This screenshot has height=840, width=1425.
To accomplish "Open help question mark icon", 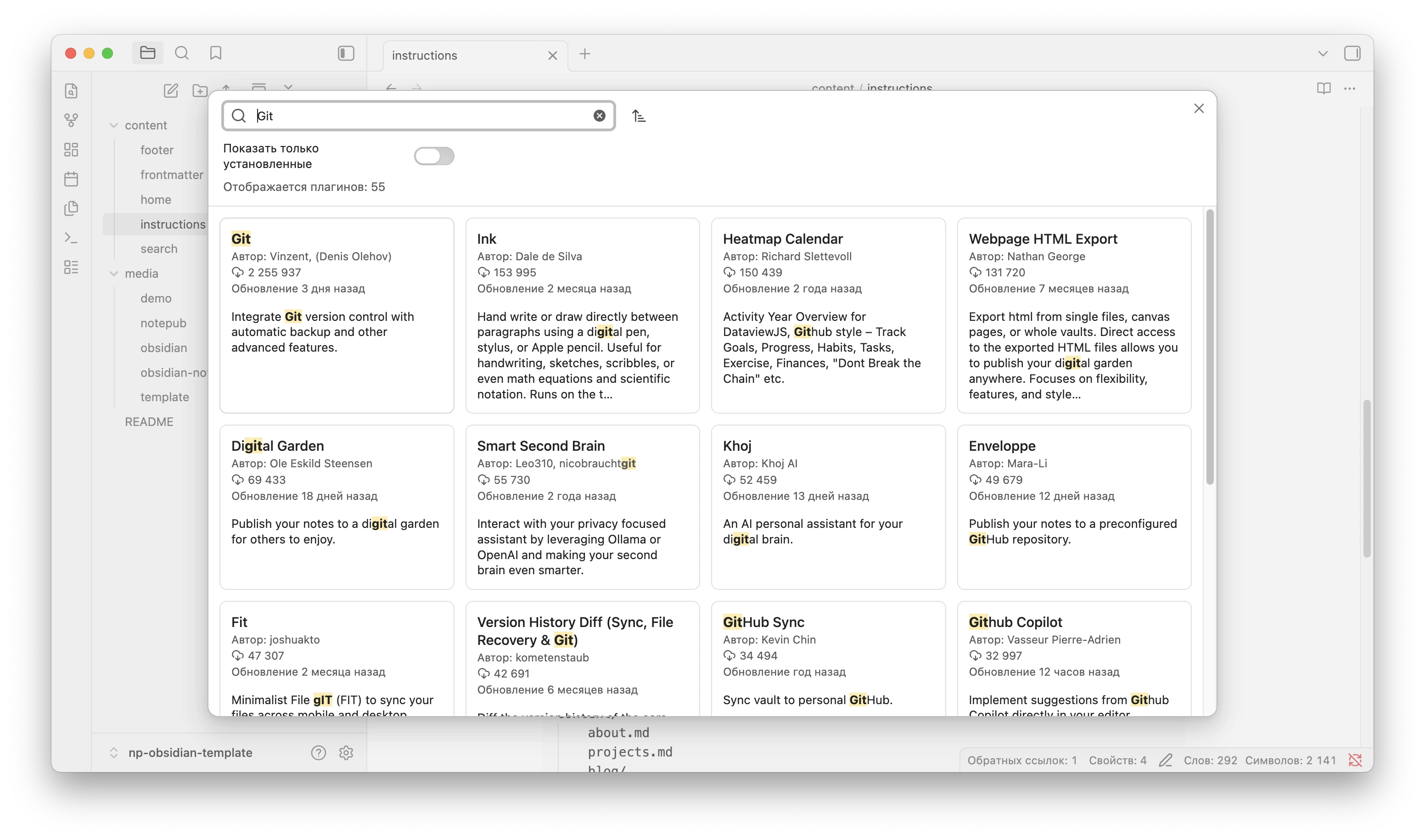I will (318, 752).
